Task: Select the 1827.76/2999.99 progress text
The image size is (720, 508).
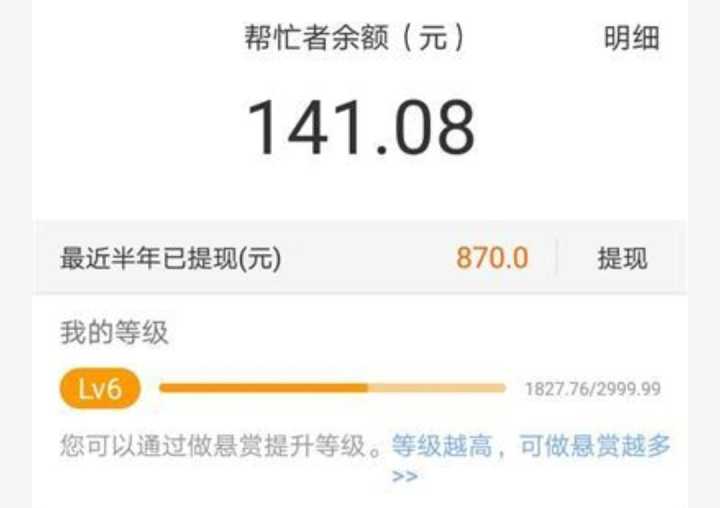Action: pyautogui.click(x=593, y=389)
